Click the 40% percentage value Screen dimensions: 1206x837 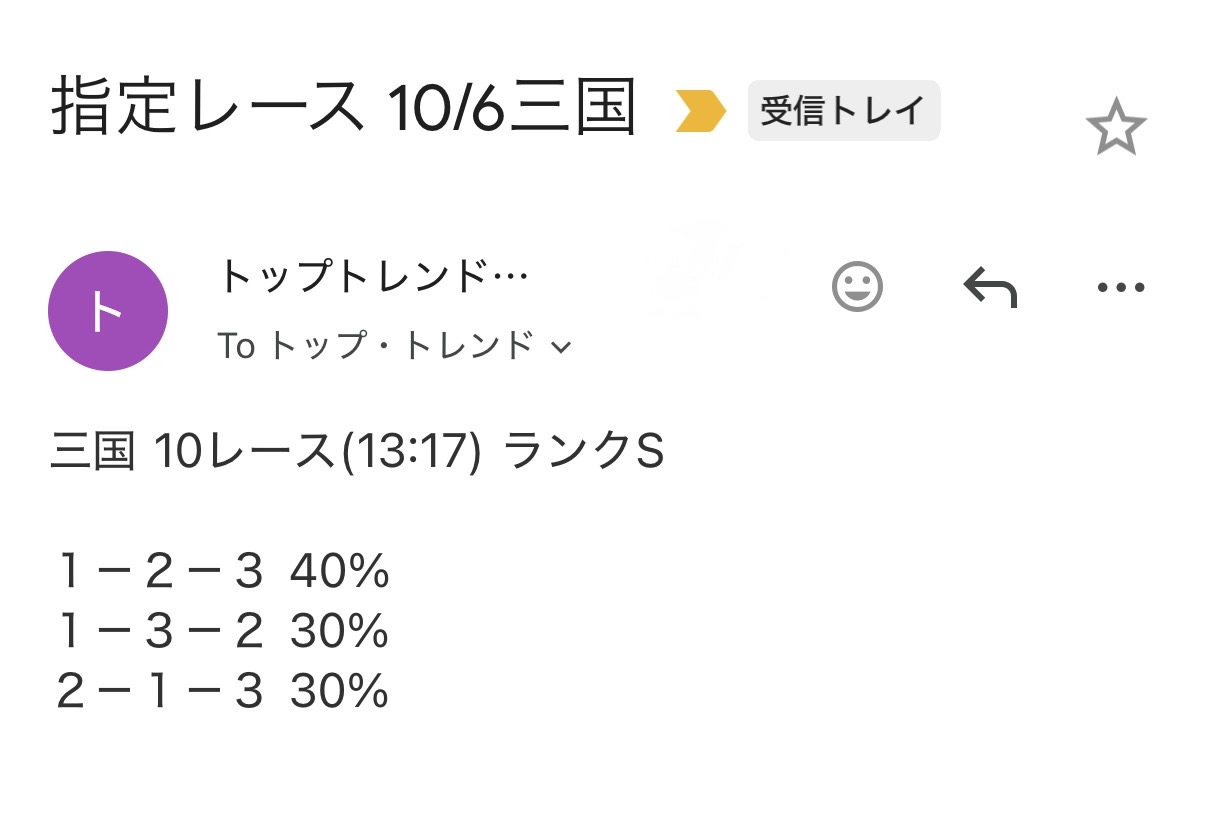tap(339, 573)
